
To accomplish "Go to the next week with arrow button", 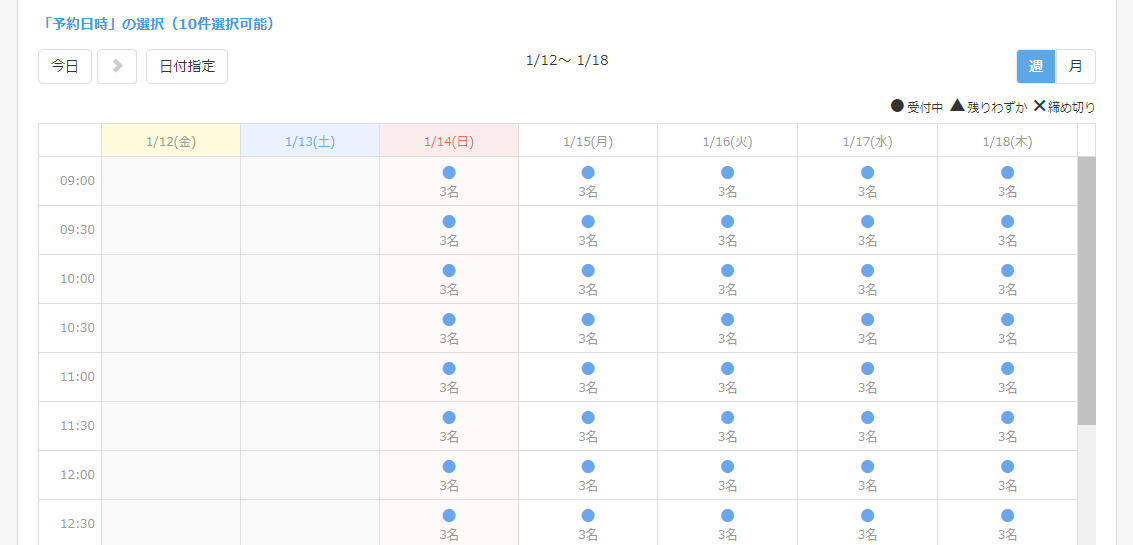I will [117, 67].
